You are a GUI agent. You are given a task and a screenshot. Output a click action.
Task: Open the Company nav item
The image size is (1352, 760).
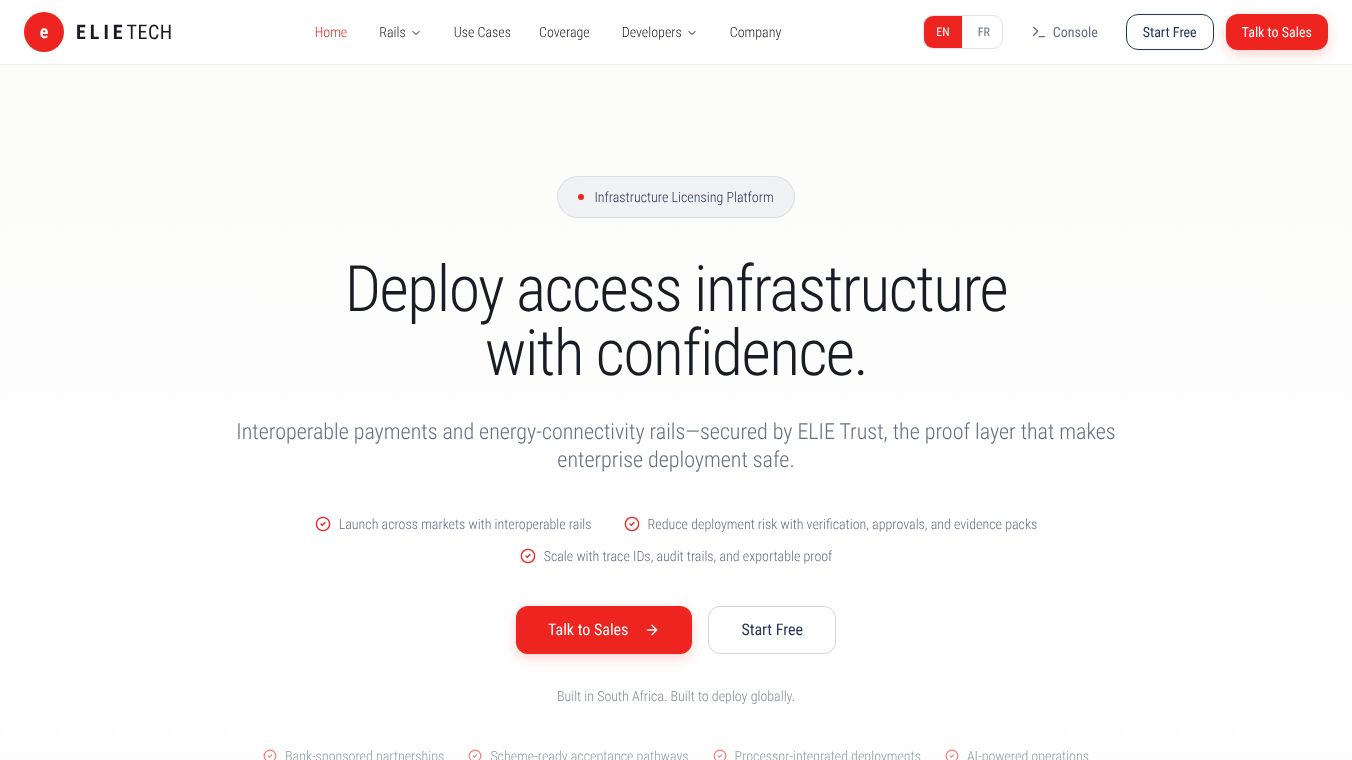(x=755, y=32)
